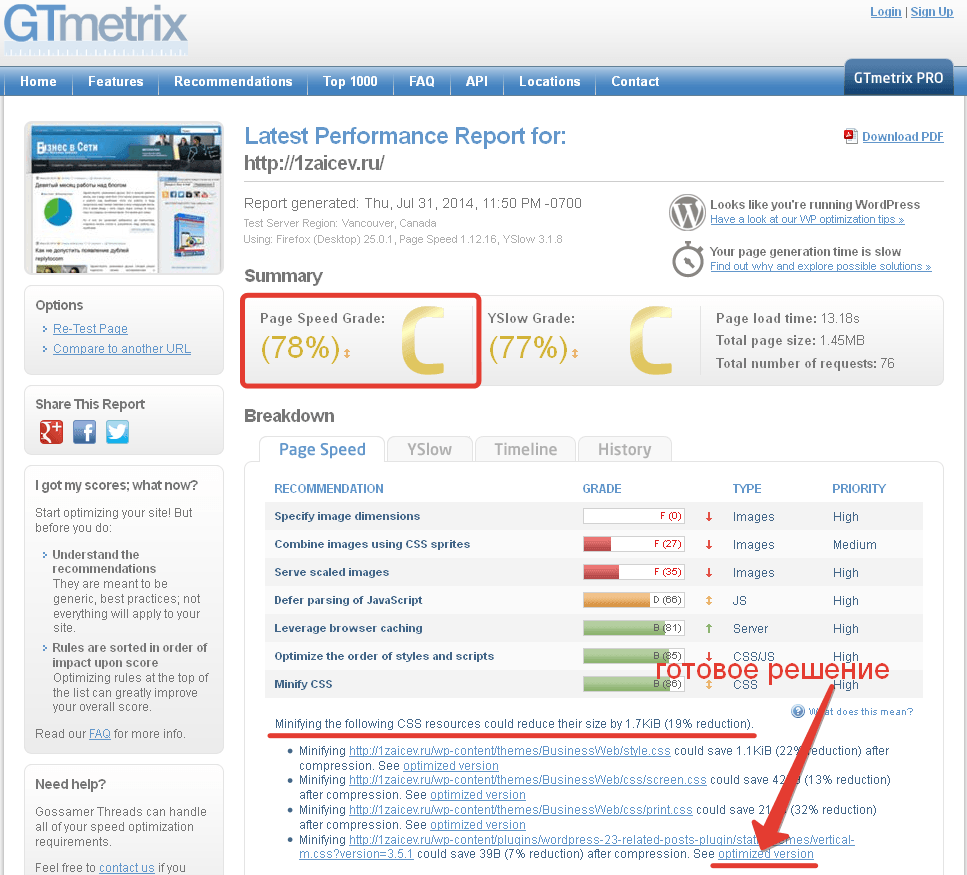This screenshot has height=875, width=967.
Task: Click the Facebook share icon
Action: point(85,432)
